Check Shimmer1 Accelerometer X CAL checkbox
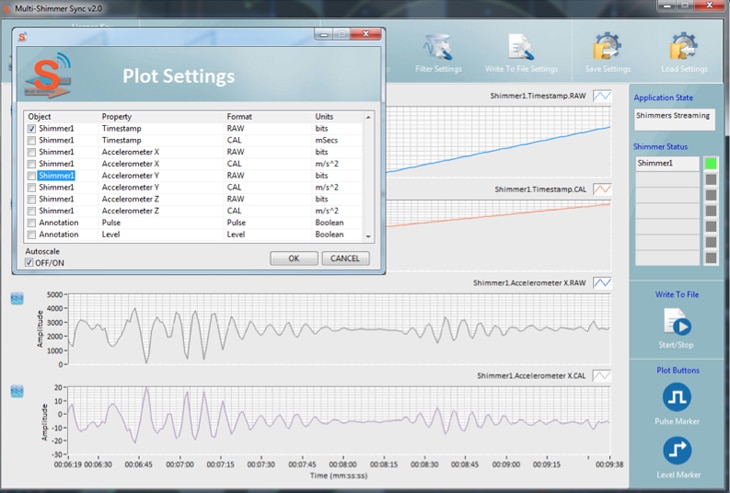 [x=31, y=164]
